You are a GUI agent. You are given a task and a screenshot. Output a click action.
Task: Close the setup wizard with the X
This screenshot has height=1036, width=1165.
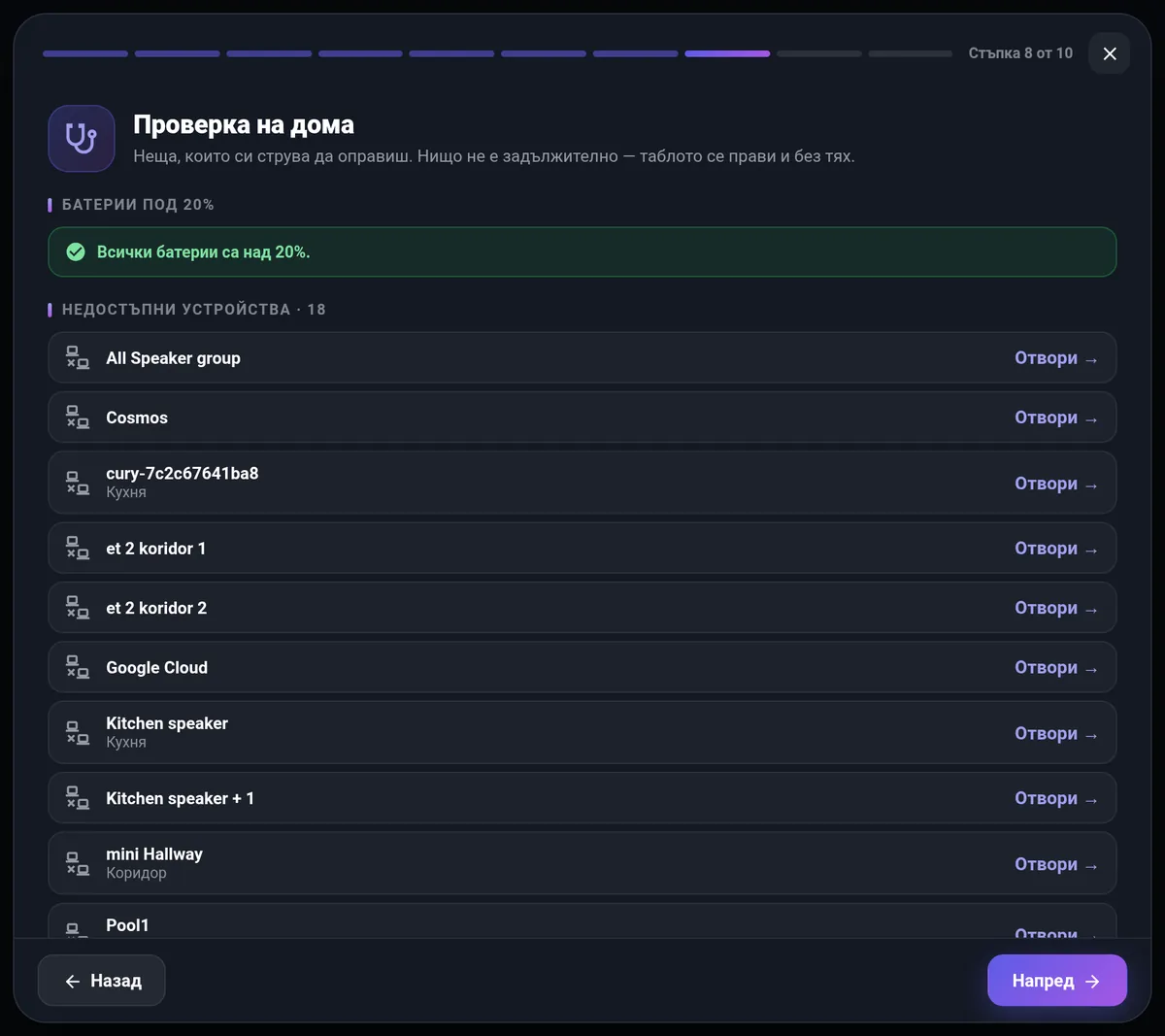point(1110,53)
